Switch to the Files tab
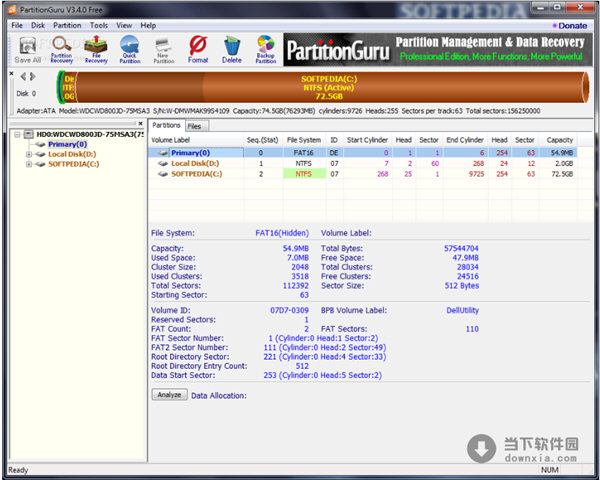This screenshot has width=600, height=480. point(196,126)
